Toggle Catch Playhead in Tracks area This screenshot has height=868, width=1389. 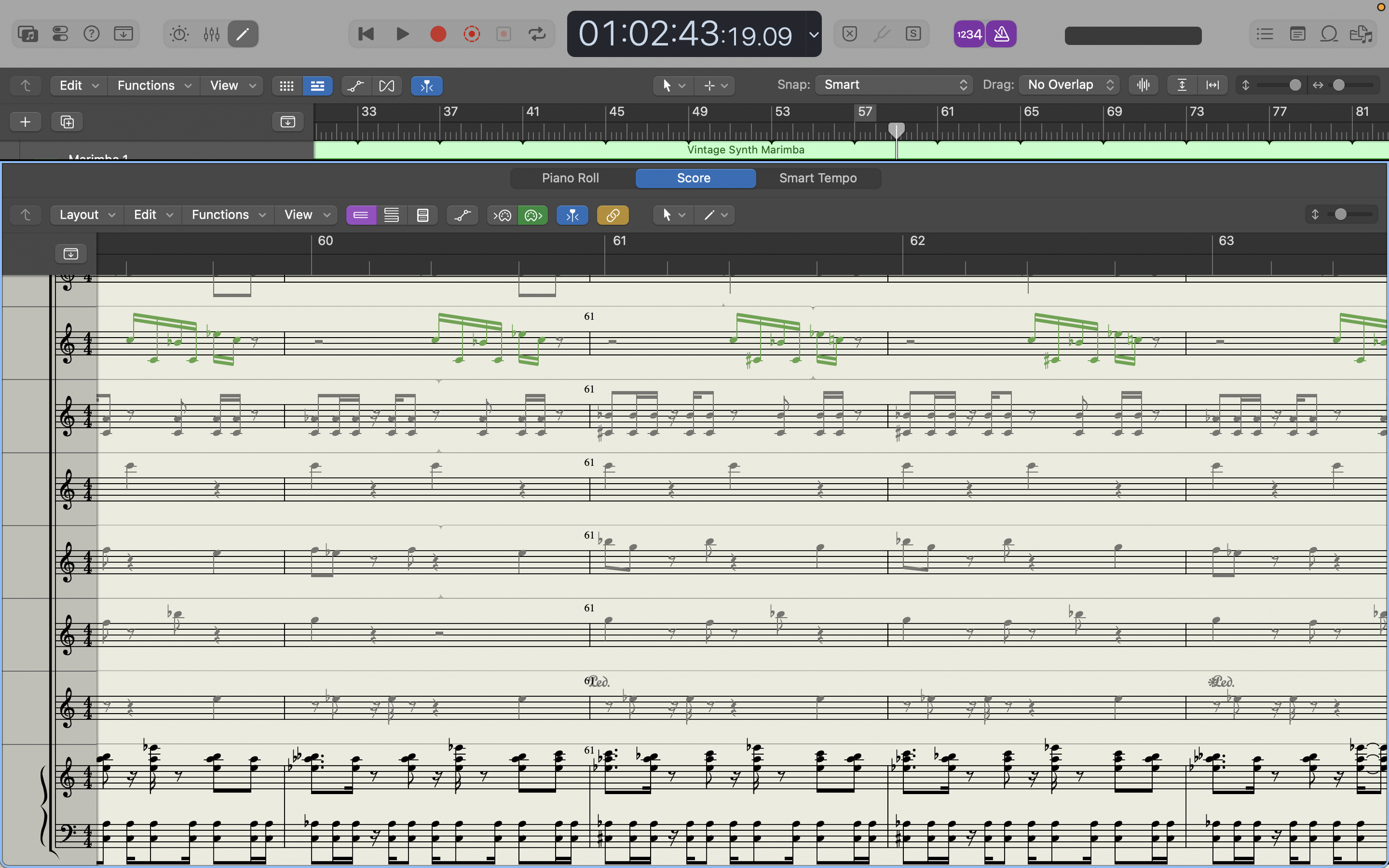[x=426, y=86]
